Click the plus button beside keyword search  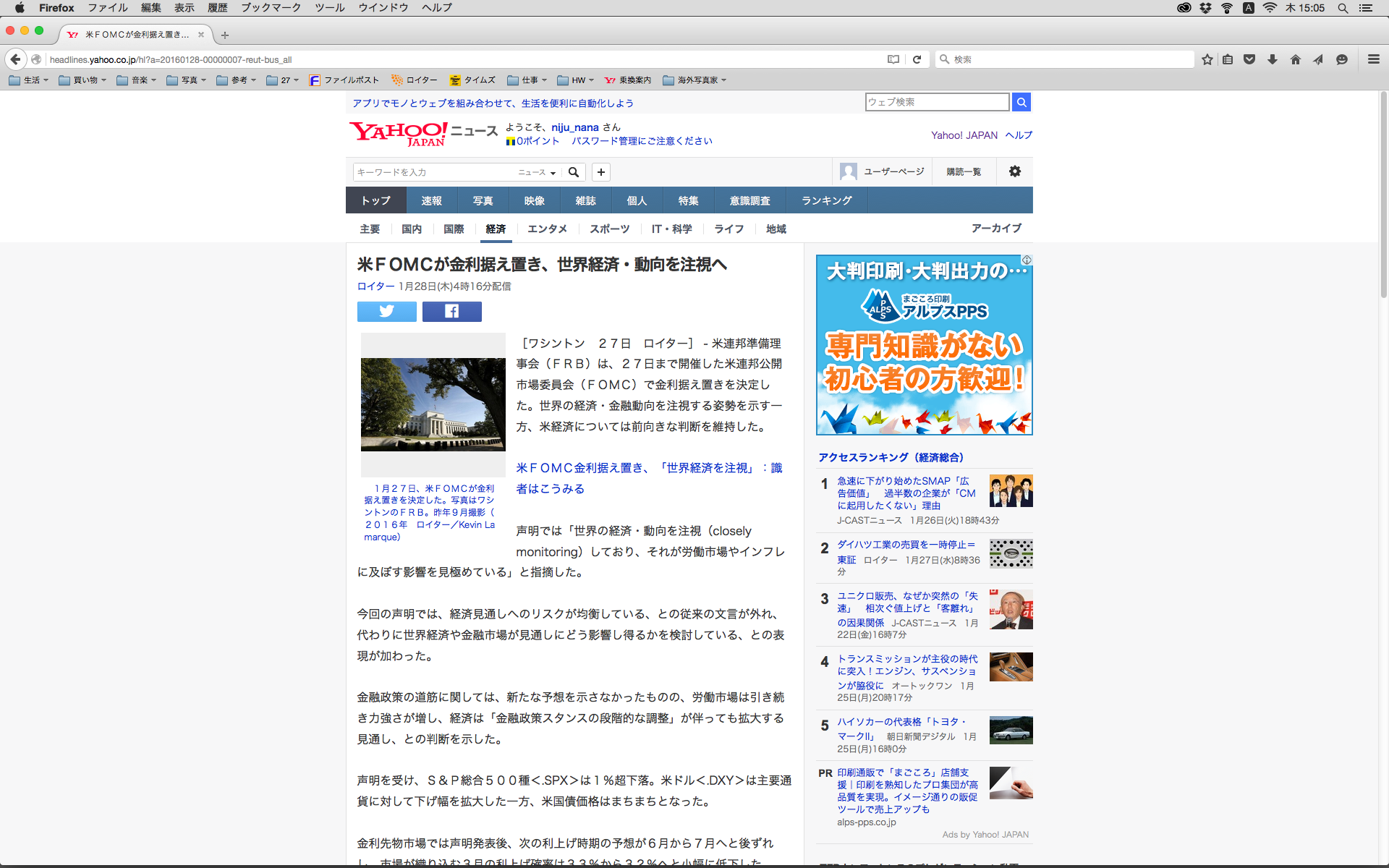pos(600,172)
